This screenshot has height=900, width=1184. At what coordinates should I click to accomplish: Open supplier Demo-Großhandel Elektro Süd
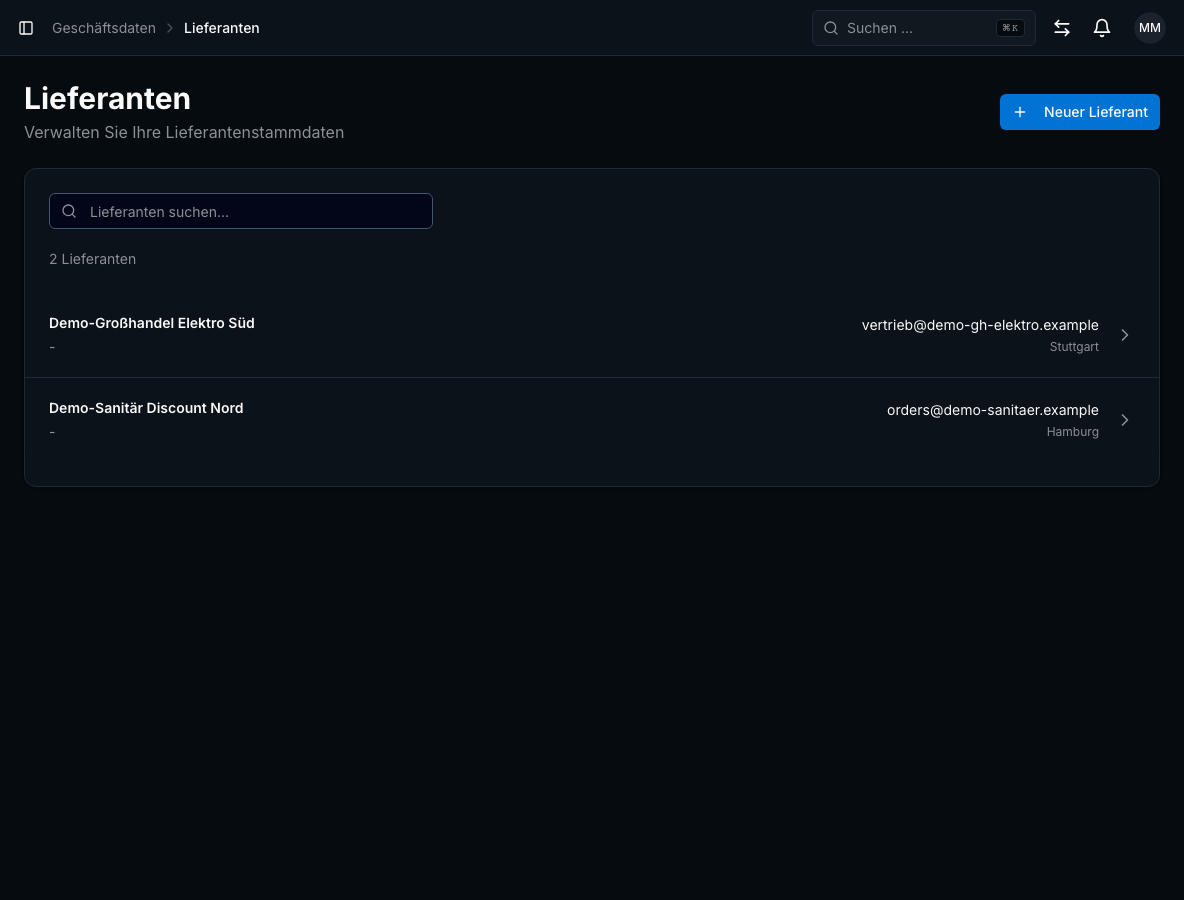591,334
